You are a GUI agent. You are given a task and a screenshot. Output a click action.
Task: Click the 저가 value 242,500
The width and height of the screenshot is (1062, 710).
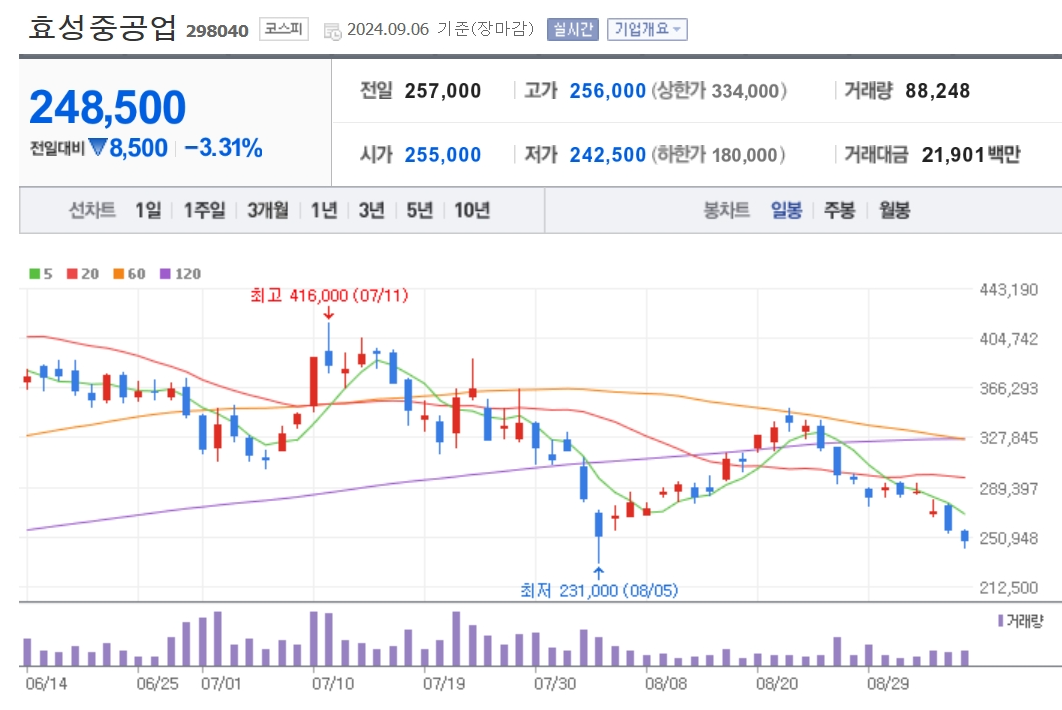pos(608,154)
